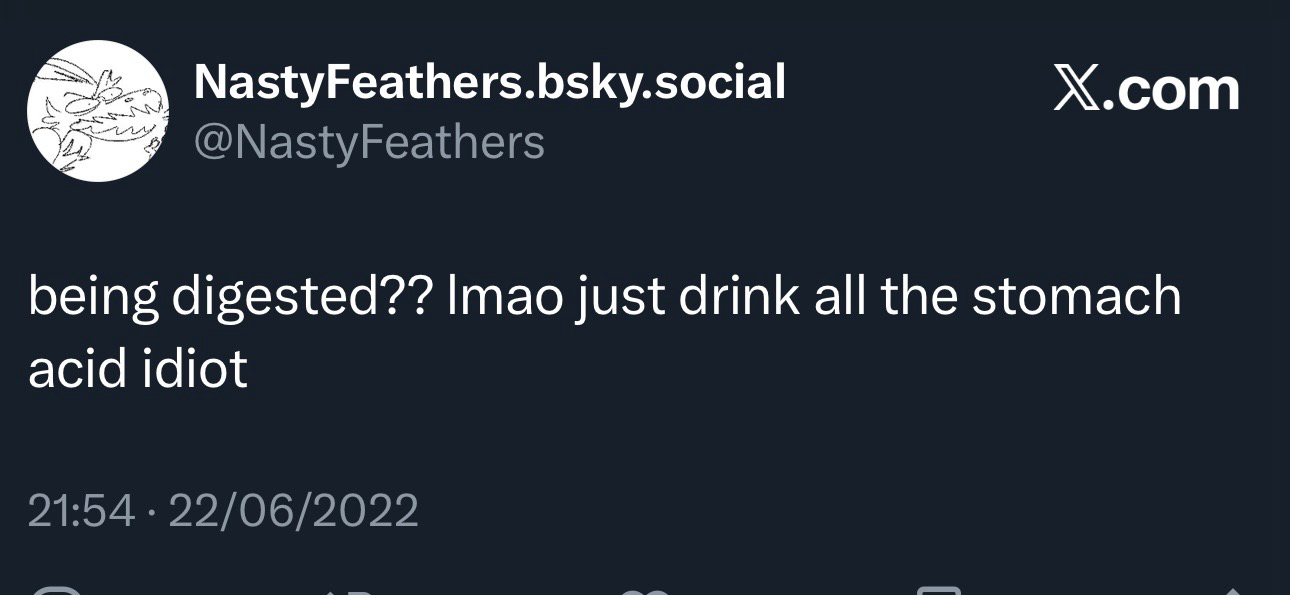
Task: Open the NastyFeathers dragon profile picture
Action: (98, 111)
